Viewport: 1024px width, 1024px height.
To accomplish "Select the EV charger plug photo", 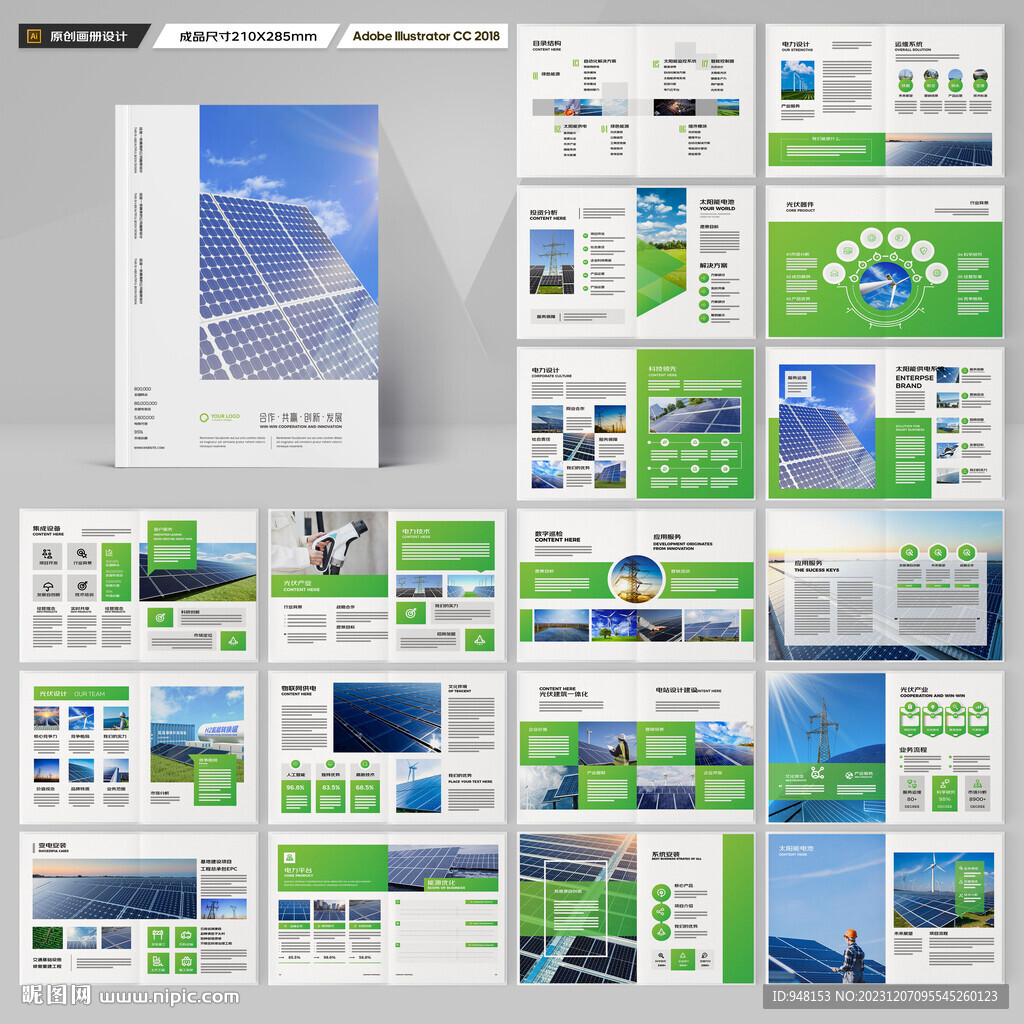I will (329, 543).
